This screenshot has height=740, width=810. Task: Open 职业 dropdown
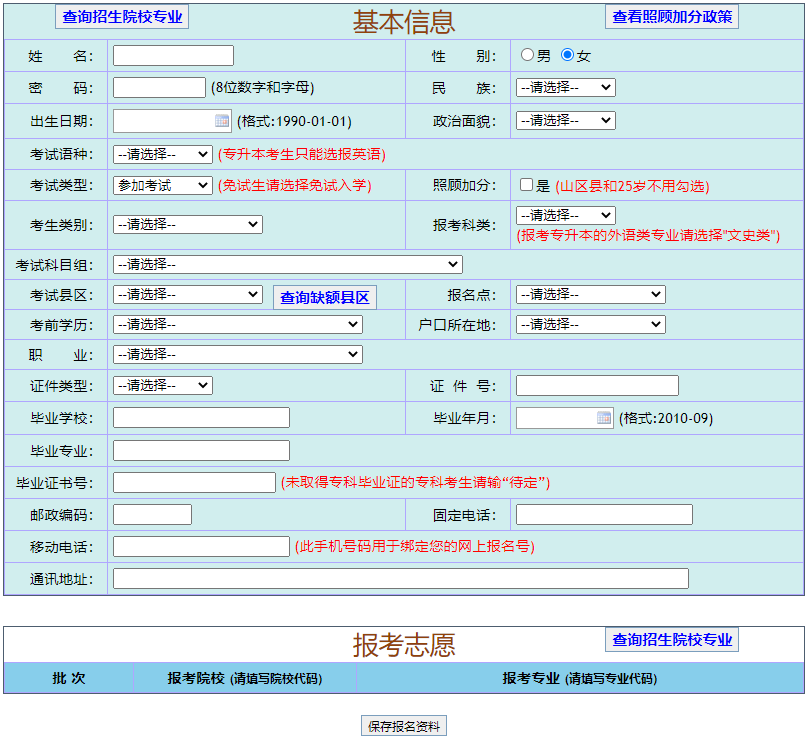tap(238, 354)
